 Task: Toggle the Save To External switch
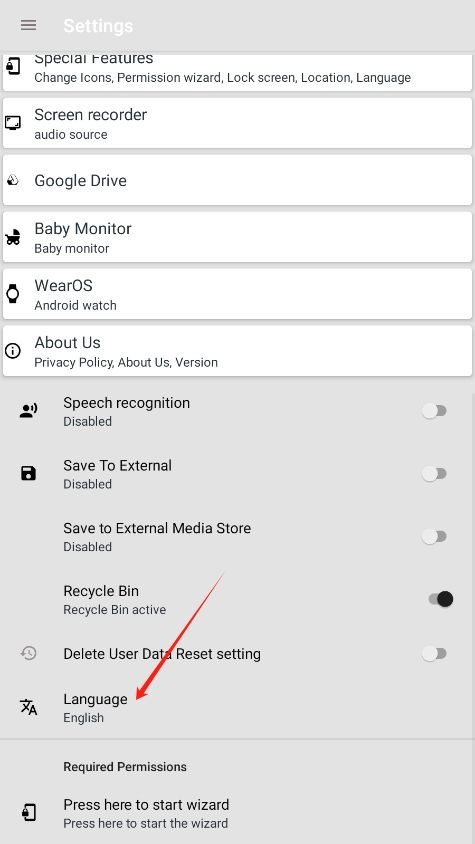coord(434,474)
